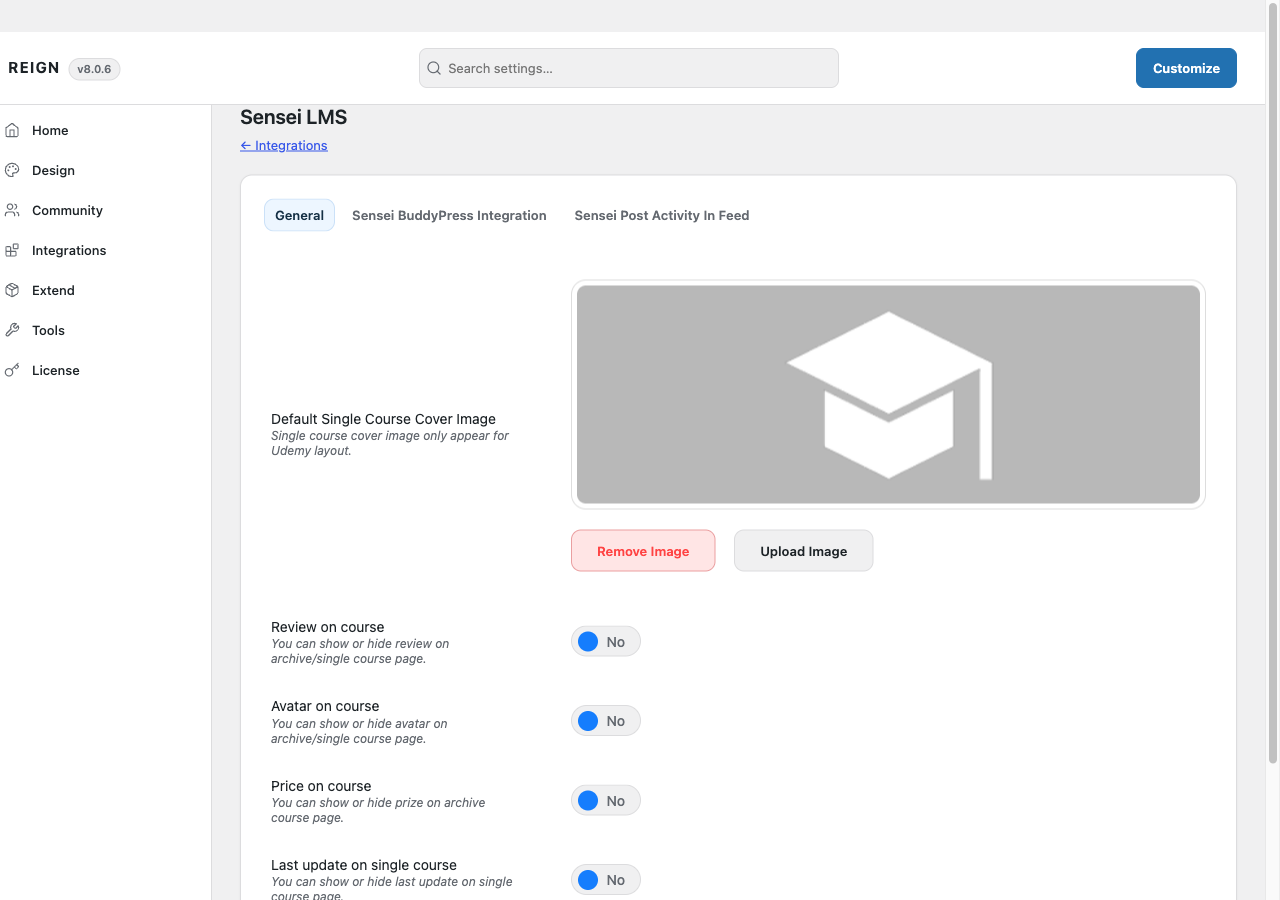
Task: Switch to Sensei Post Activity In Feed tab
Action: coord(661,215)
